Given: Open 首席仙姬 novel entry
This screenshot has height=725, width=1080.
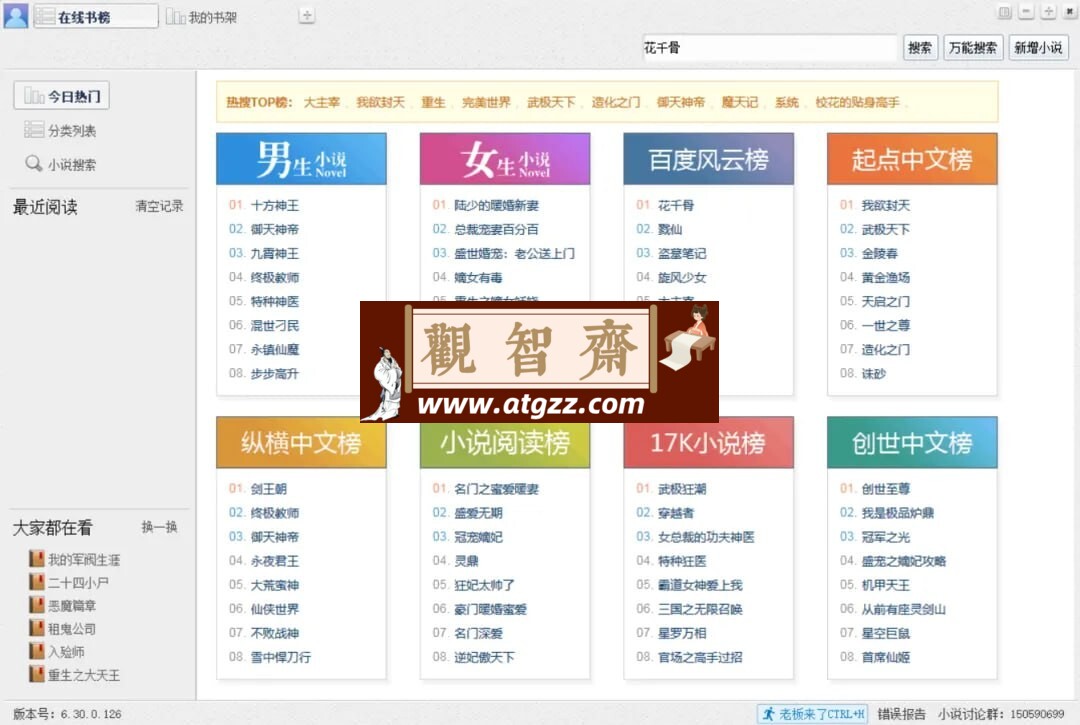Looking at the screenshot, I should pyautogui.click(x=886, y=657).
